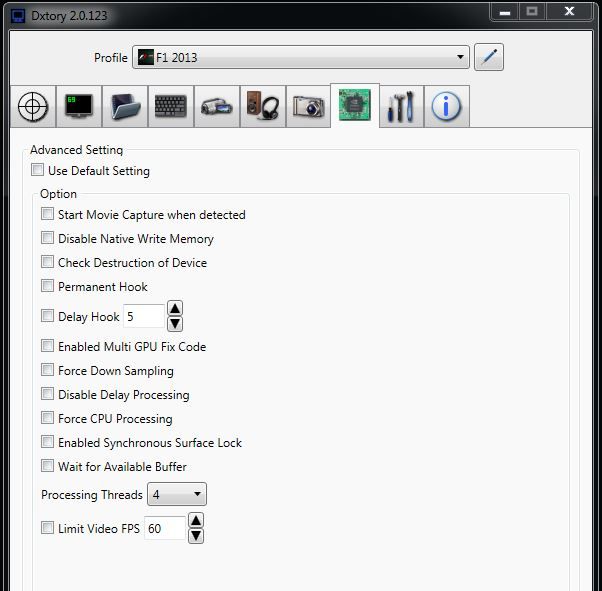
Task: Minimize the Dxtory window
Action: (x=505, y=12)
